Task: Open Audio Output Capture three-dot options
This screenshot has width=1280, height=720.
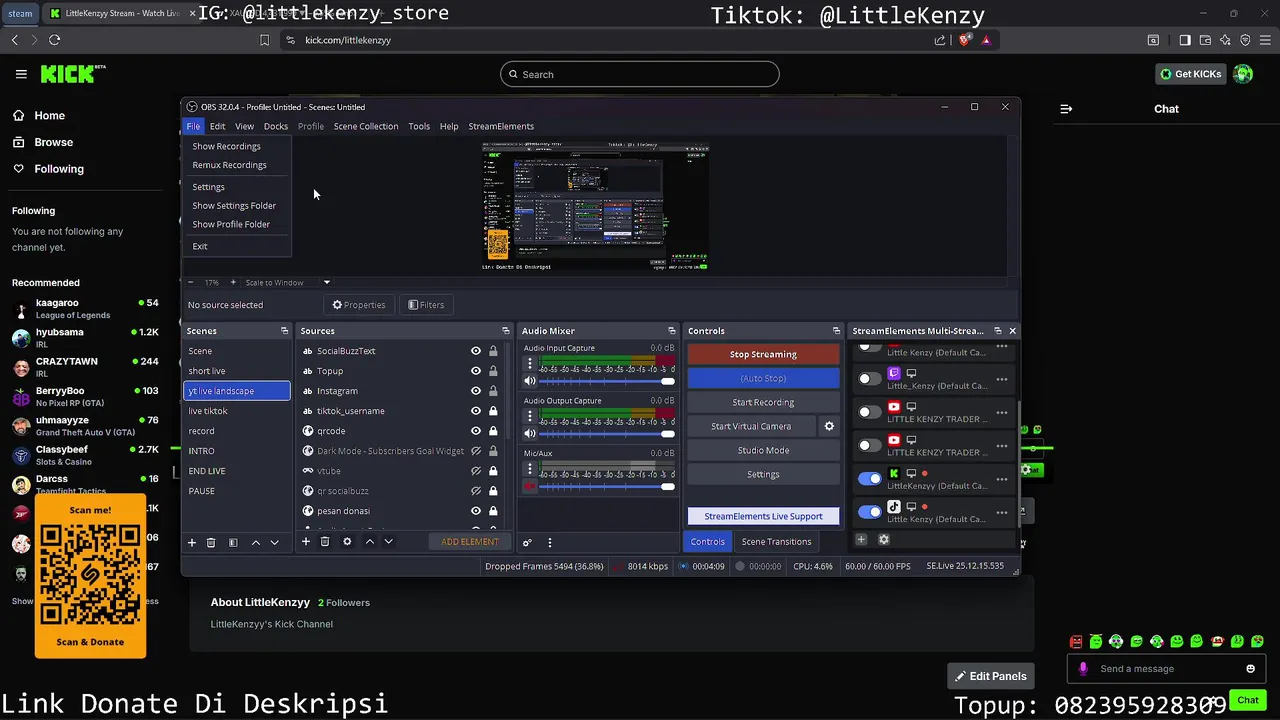Action: coord(530,417)
